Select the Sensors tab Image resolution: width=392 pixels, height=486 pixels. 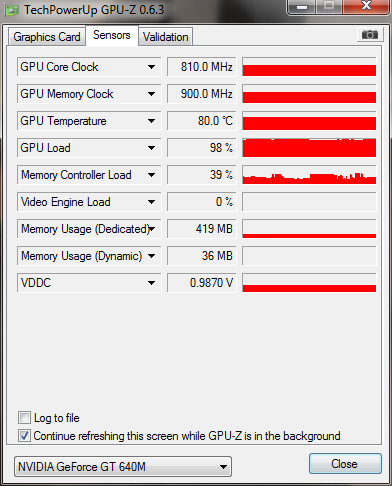coord(112,35)
